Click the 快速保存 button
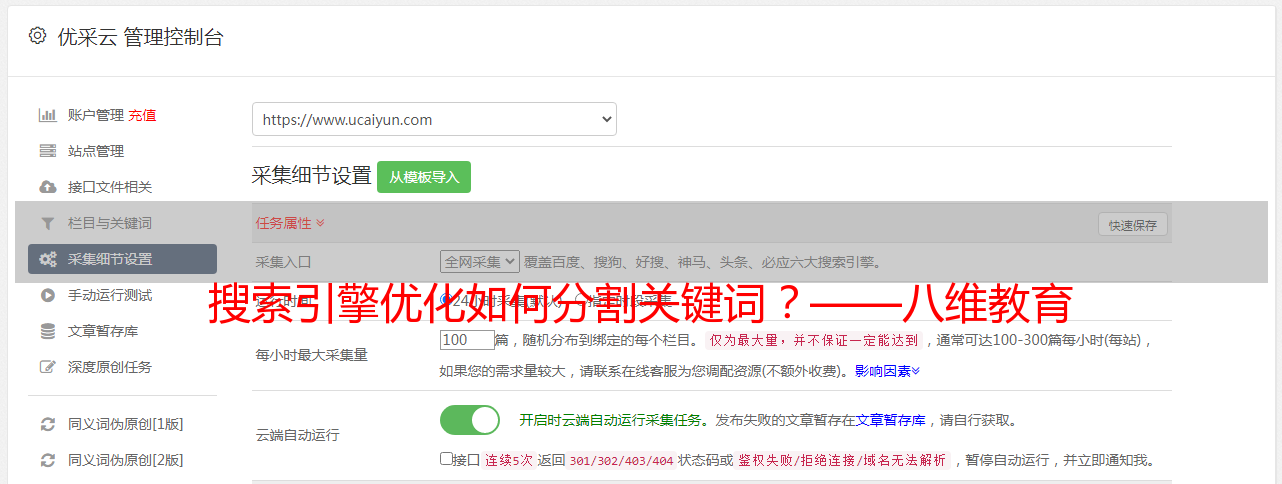This screenshot has height=484, width=1282. (1133, 225)
